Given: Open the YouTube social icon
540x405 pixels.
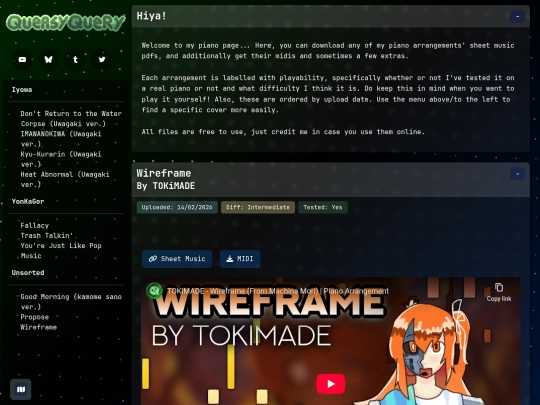Looking at the screenshot, I should 22,60.
